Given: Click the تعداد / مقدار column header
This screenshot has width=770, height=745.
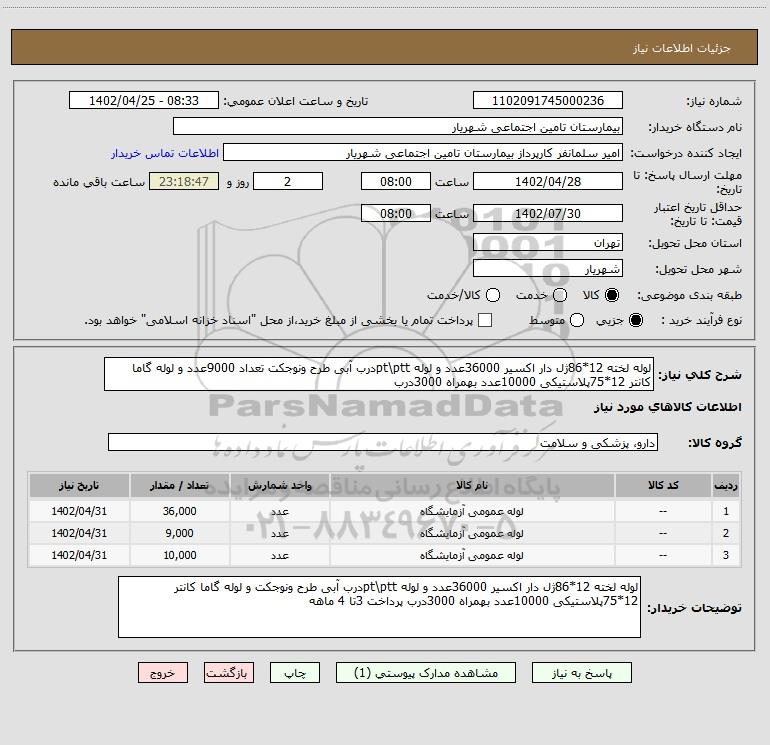Looking at the screenshot, I should [x=179, y=486].
